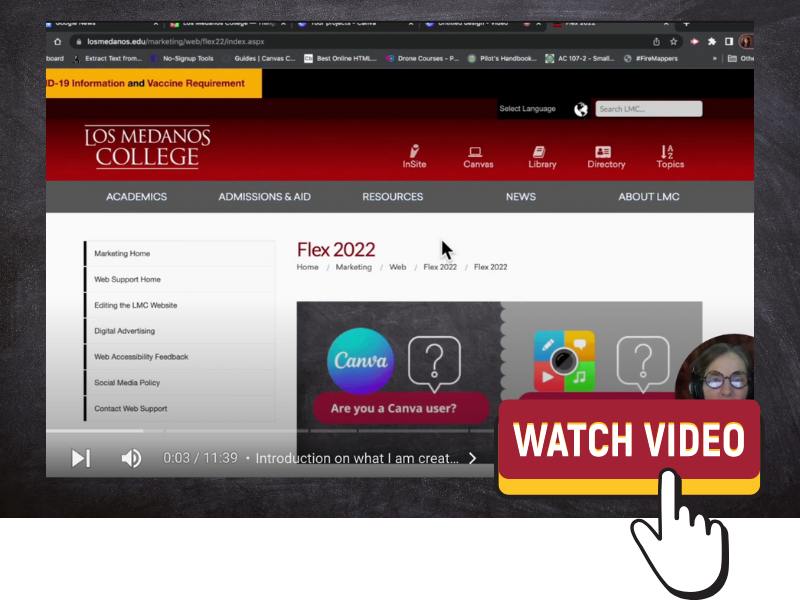Open Web Accessibility Feedback sidebar link
800x600 pixels.
pyautogui.click(x=180, y=357)
